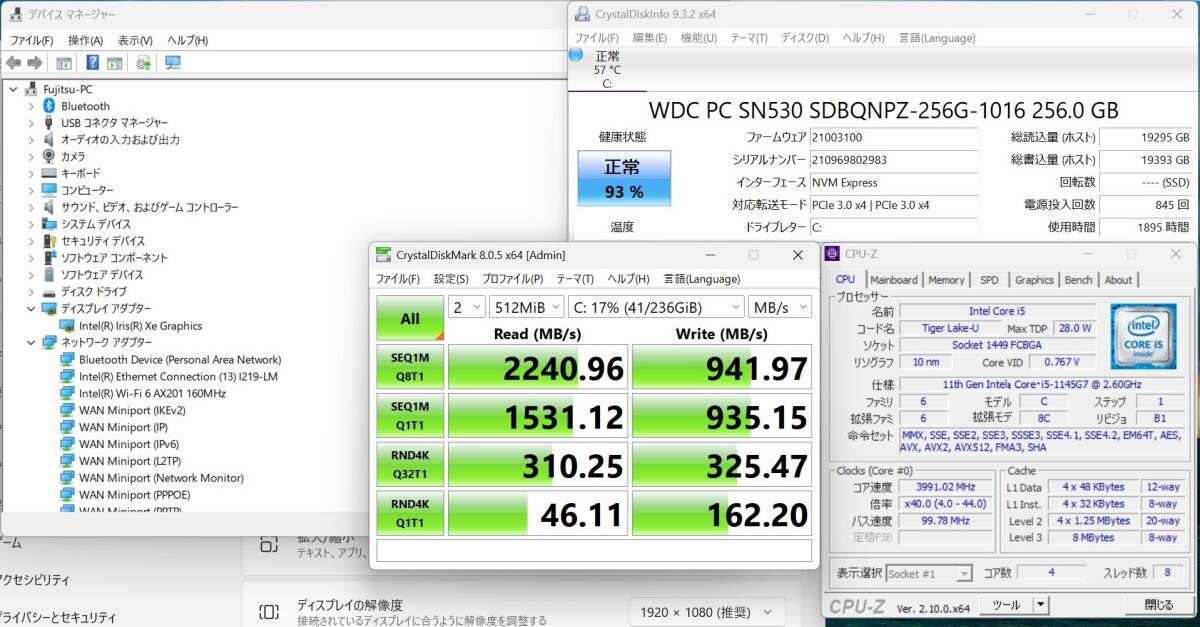The image size is (1200, 627).
Task: Click the Fujitsu-PC computer icon
Action: pos(32,89)
